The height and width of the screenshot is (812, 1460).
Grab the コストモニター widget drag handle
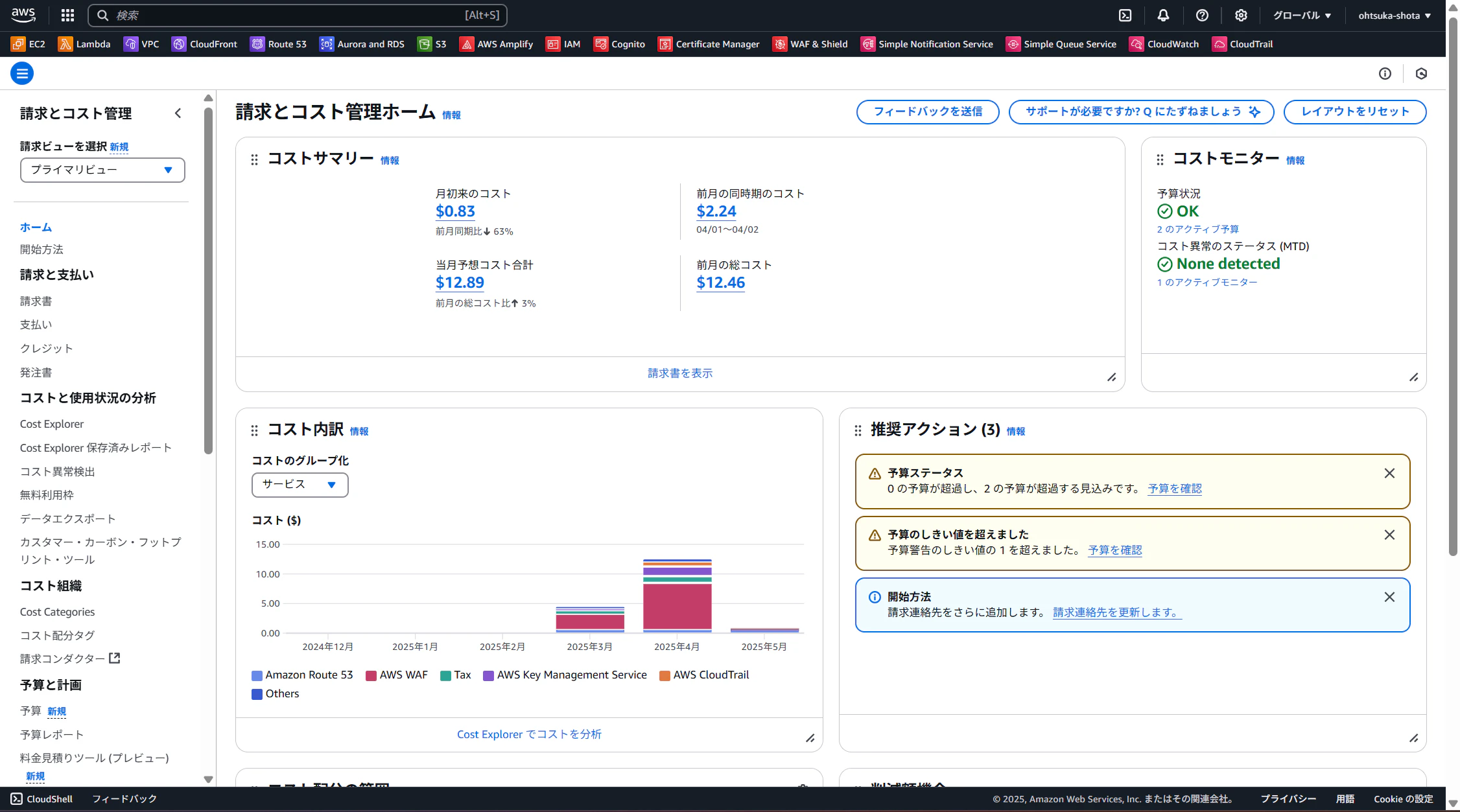coord(1160,159)
